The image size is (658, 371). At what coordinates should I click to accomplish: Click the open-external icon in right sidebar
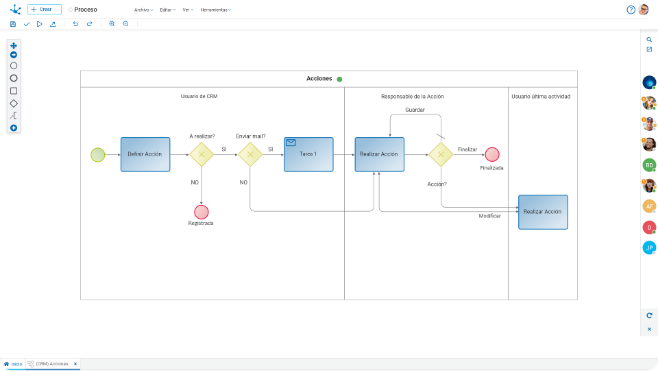pyautogui.click(x=649, y=50)
